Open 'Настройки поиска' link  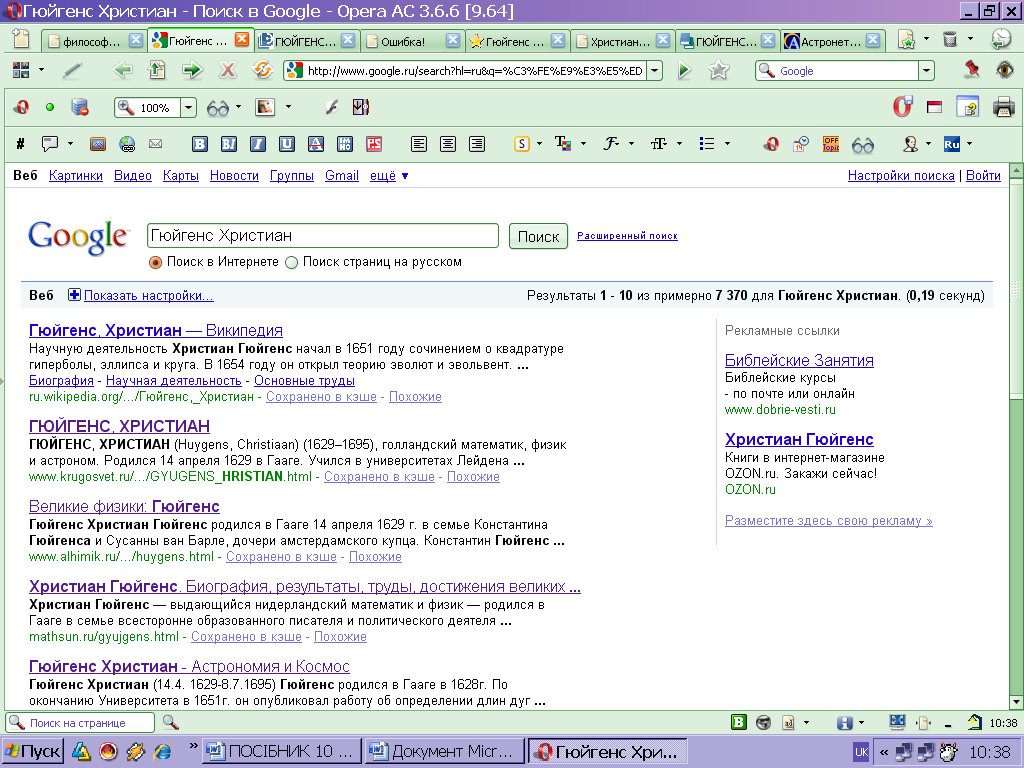point(901,176)
